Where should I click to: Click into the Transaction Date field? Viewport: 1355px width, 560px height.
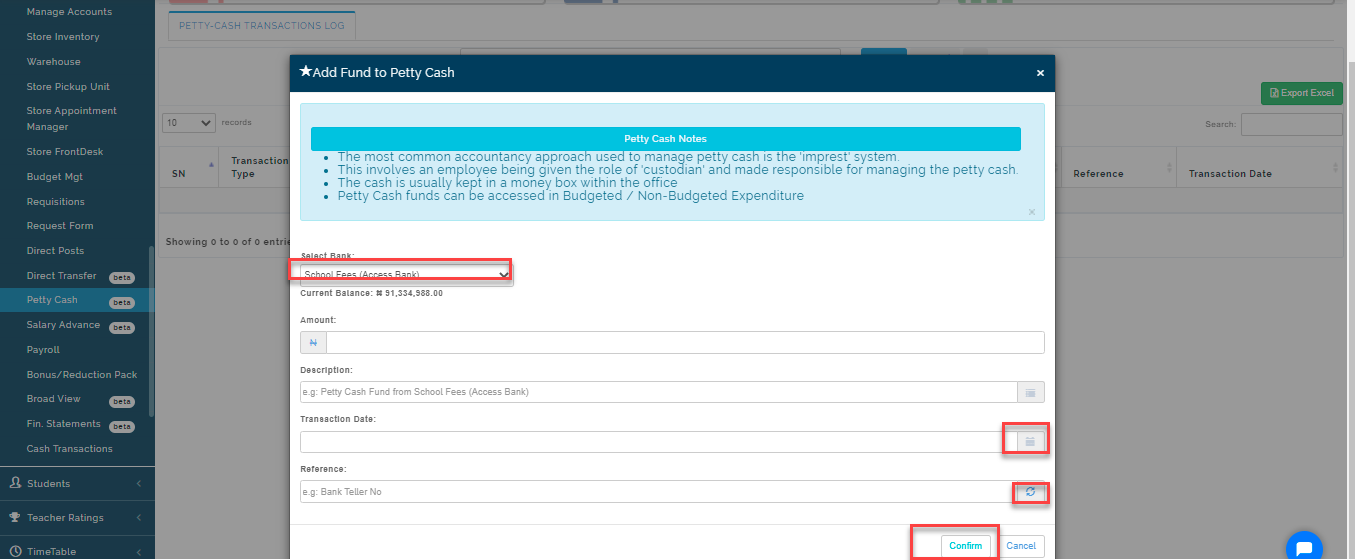(x=659, y=441)
